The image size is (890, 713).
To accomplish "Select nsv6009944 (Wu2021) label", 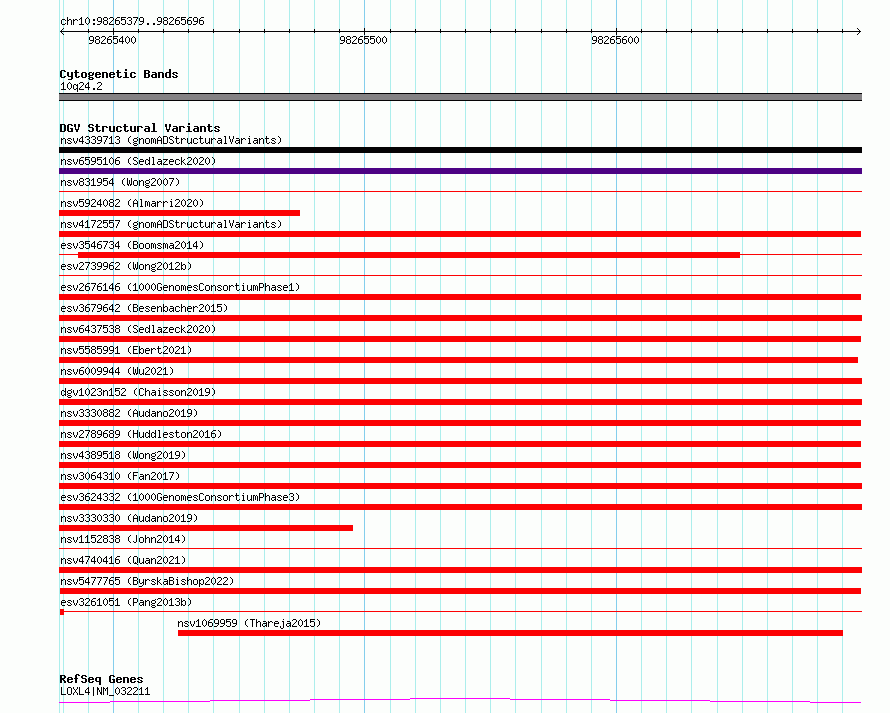I will (x=117, y=371).
